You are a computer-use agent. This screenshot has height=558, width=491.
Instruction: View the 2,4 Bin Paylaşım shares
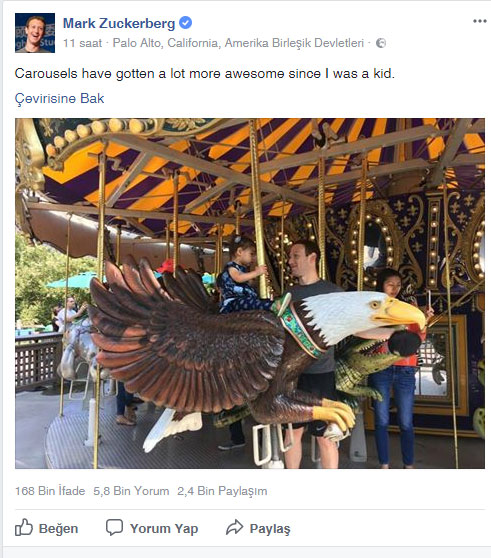tap(222, 491)
